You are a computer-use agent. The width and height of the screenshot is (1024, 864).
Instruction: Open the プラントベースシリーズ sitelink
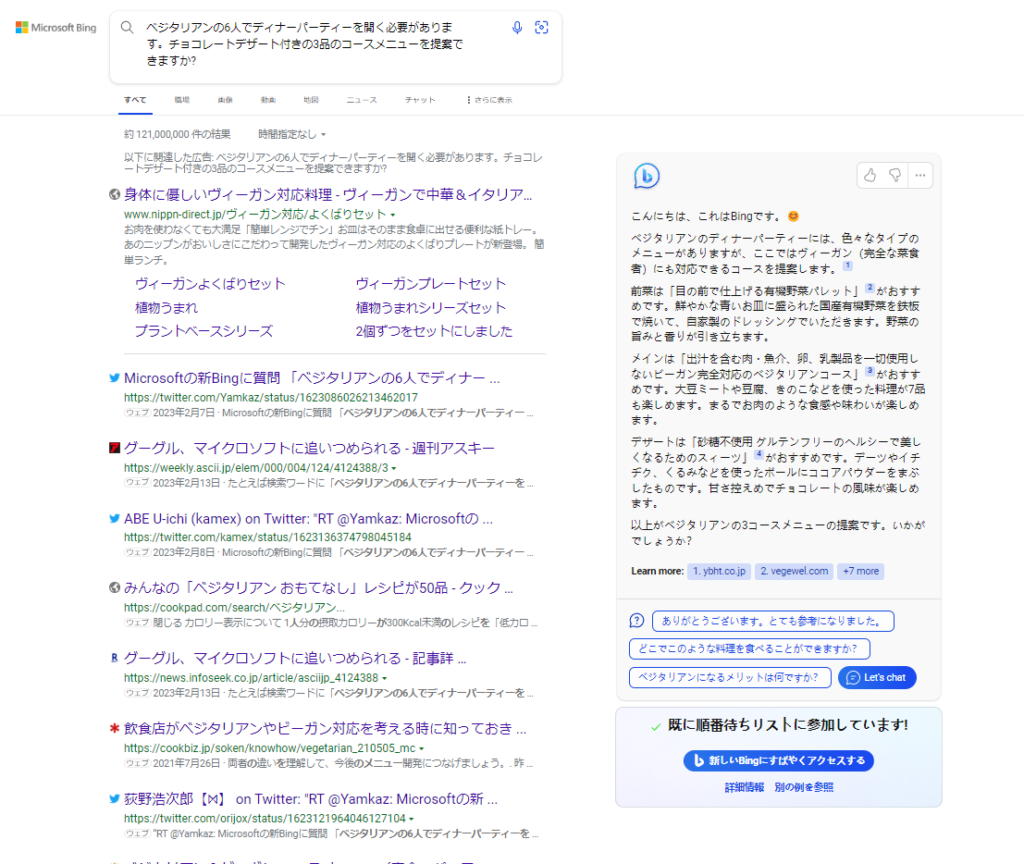point(204,331)
